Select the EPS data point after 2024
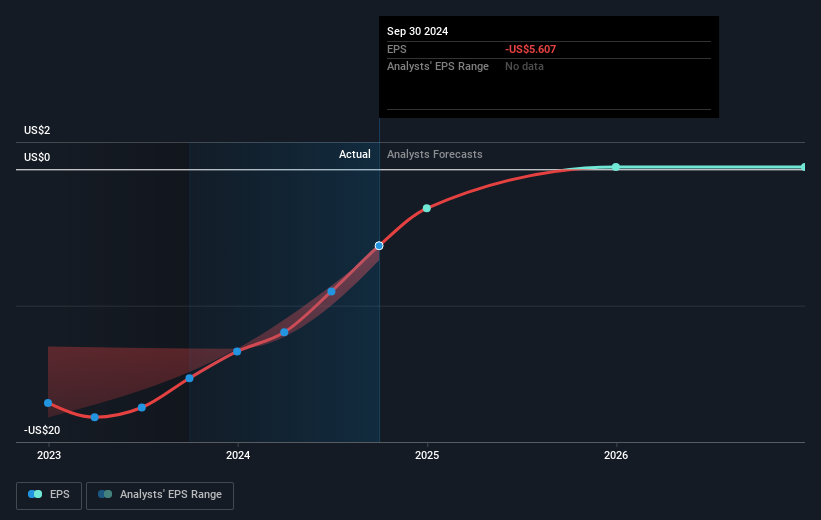Viewport: 821px width, 520px height. (x=284, y=332)
